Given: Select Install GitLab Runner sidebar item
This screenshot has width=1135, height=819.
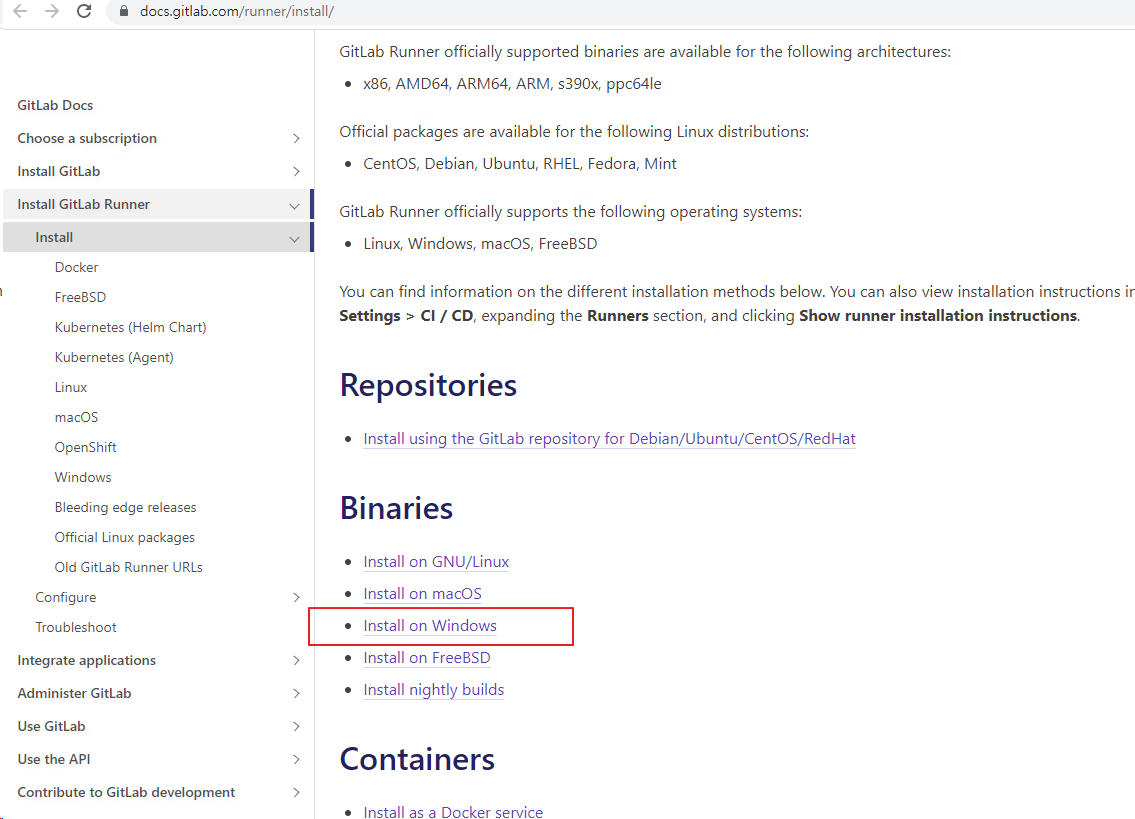Looking at the screenshot, I should pos(83,204).
